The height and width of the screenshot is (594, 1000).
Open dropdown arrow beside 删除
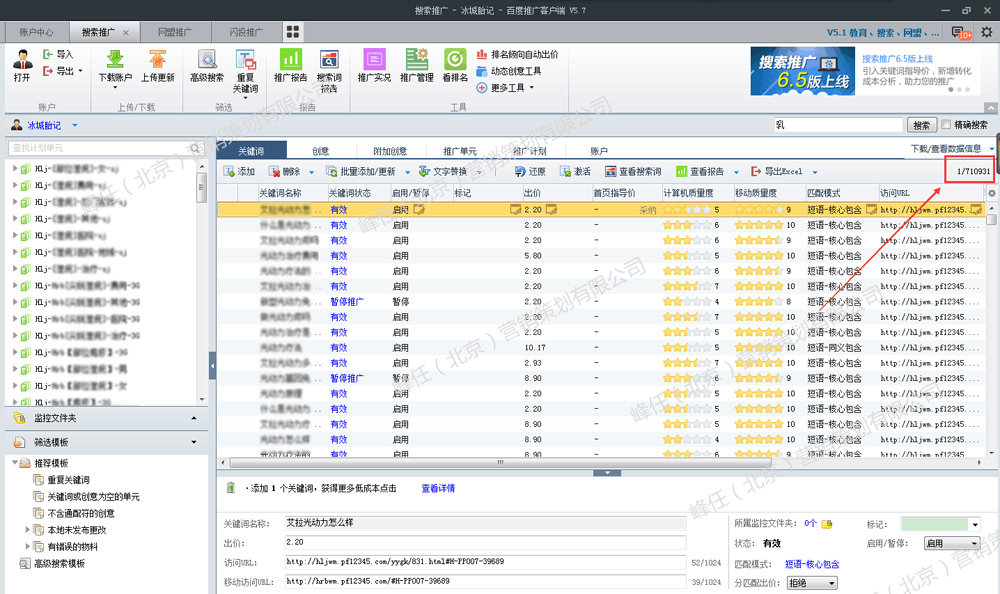click(x=311, y=172)
